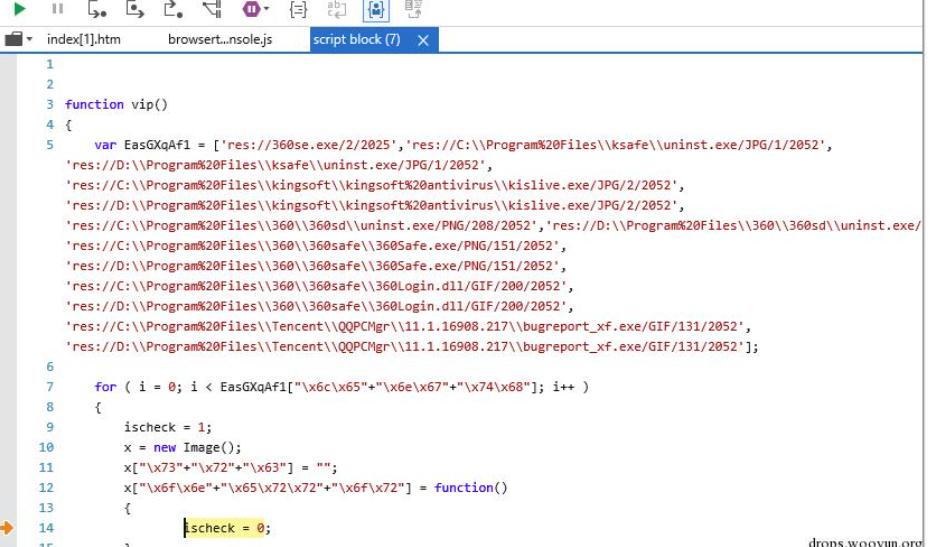This screenshot has width=930, height=547.
Task: Open the exception behavior dropdown arrow
Action: (x=266, y=9)
